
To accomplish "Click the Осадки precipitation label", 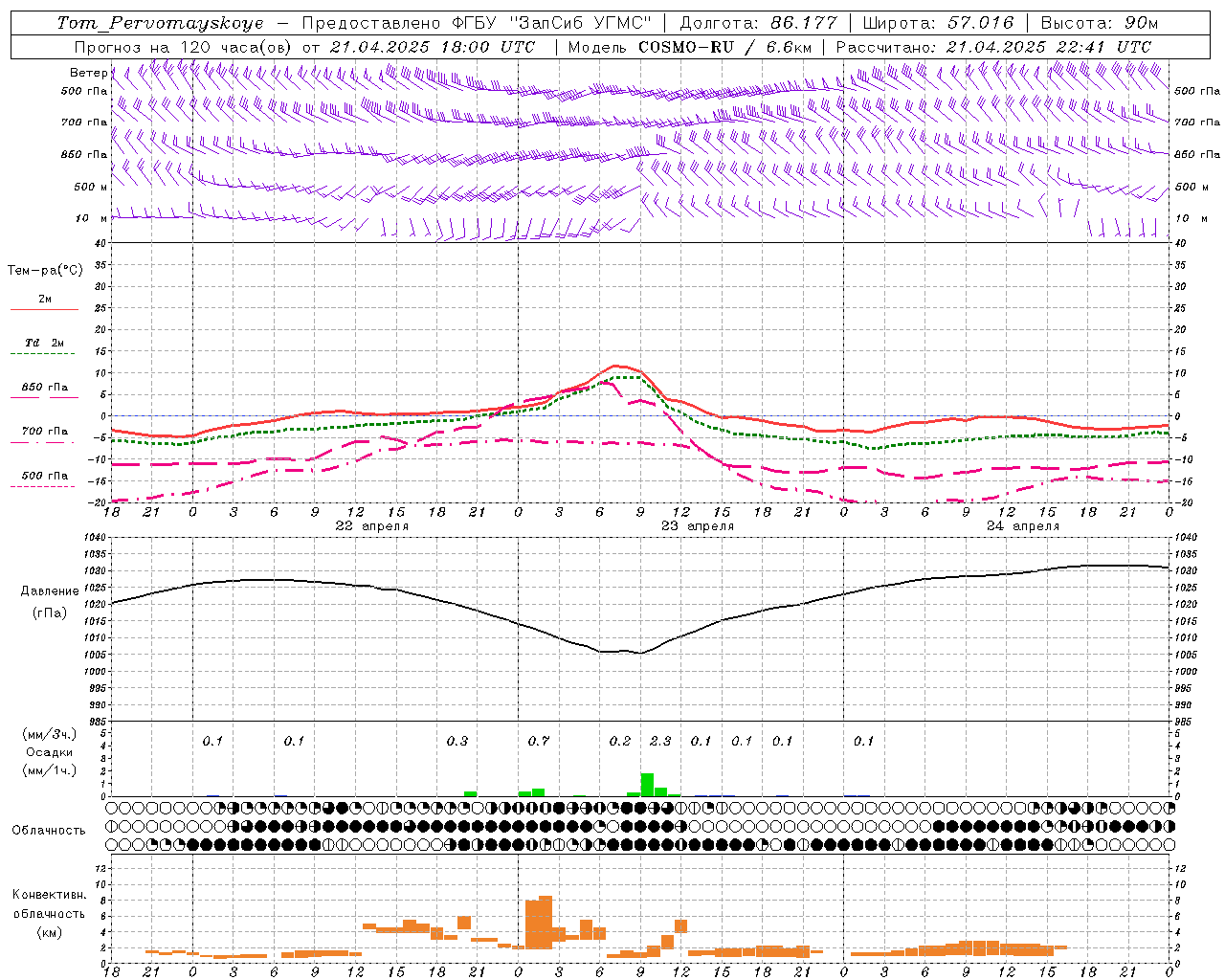I will [49, 752].
